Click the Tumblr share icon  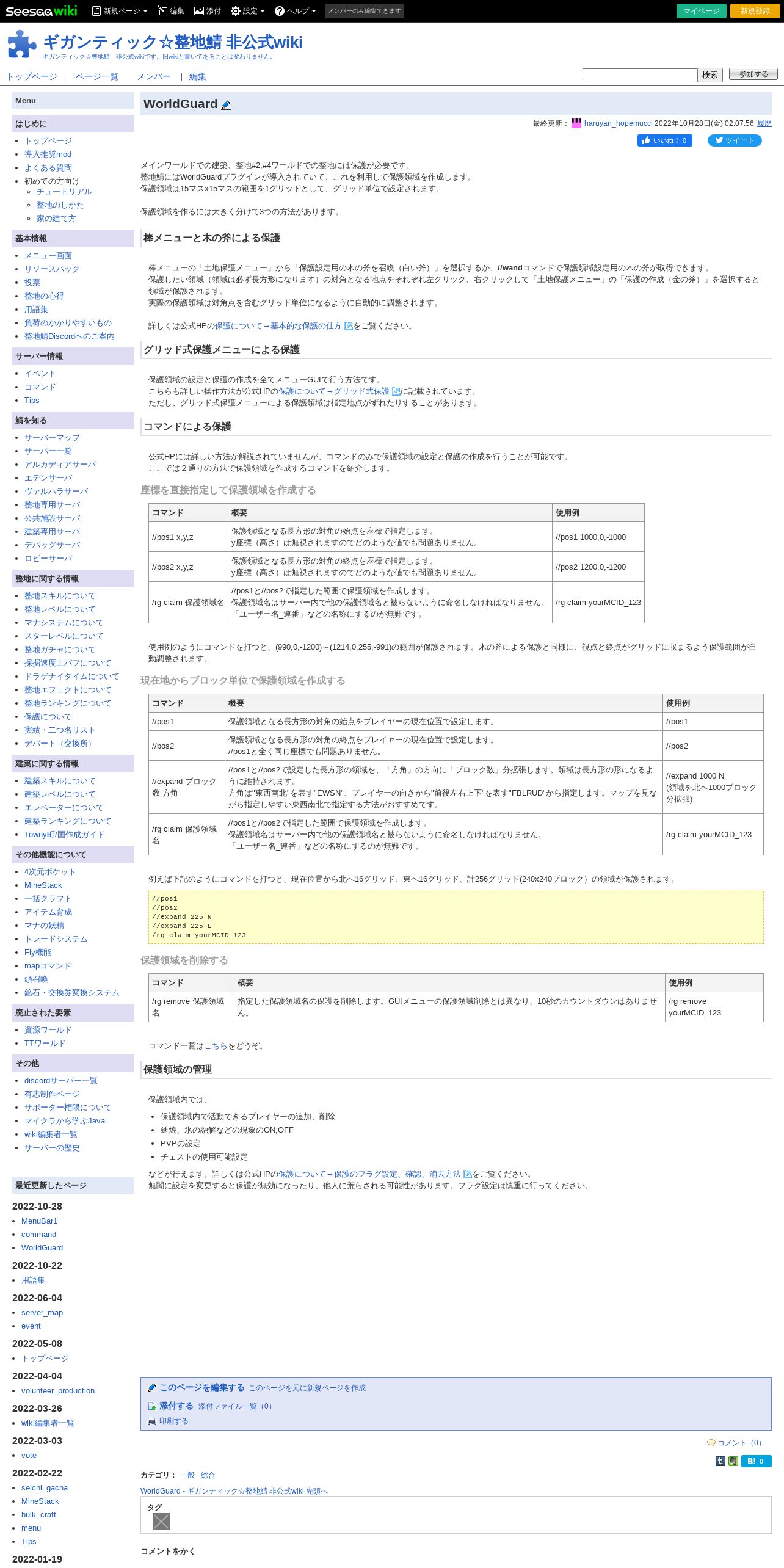720,1461
